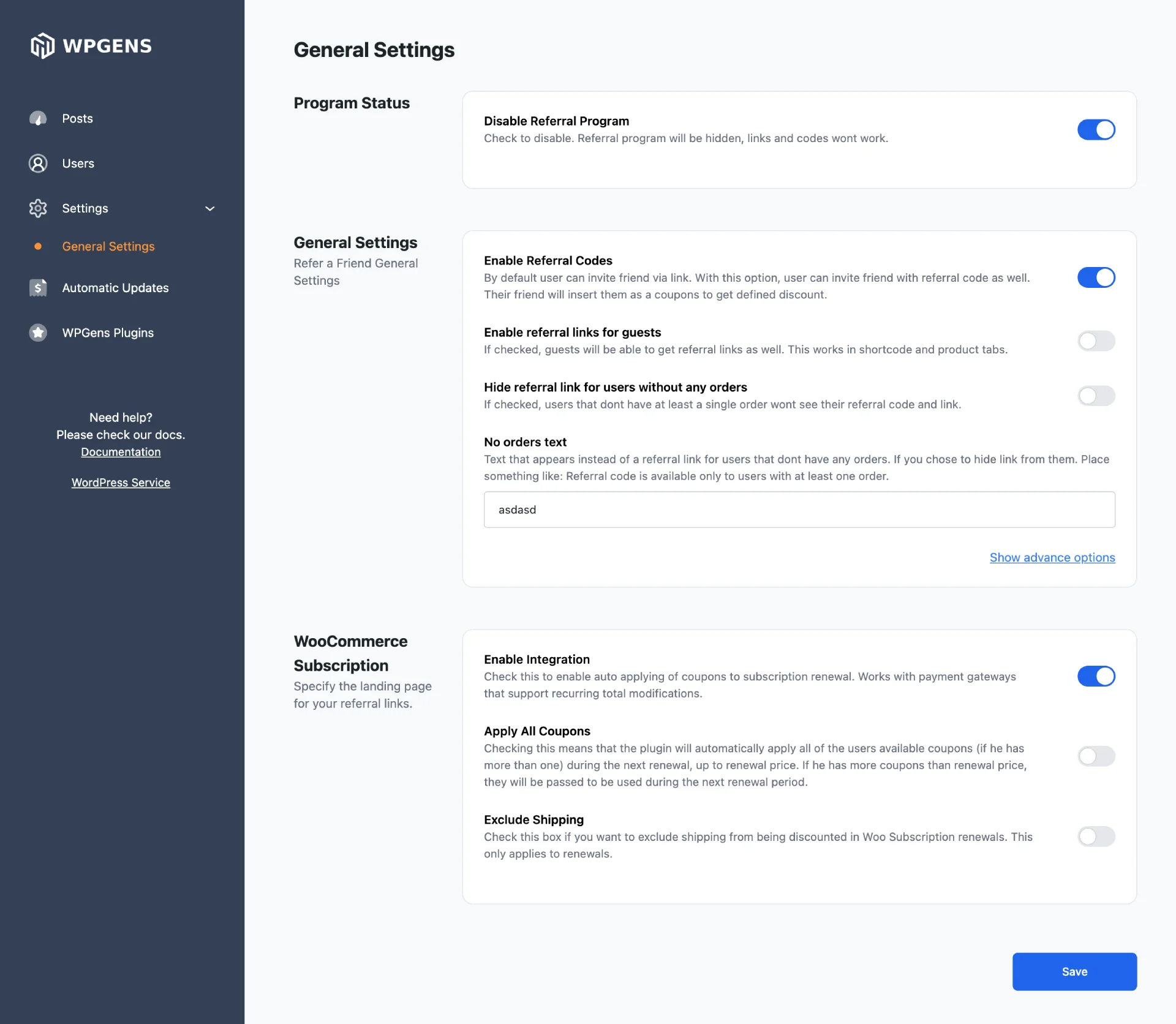Click the WPGENS logo icon

point(42,46)
